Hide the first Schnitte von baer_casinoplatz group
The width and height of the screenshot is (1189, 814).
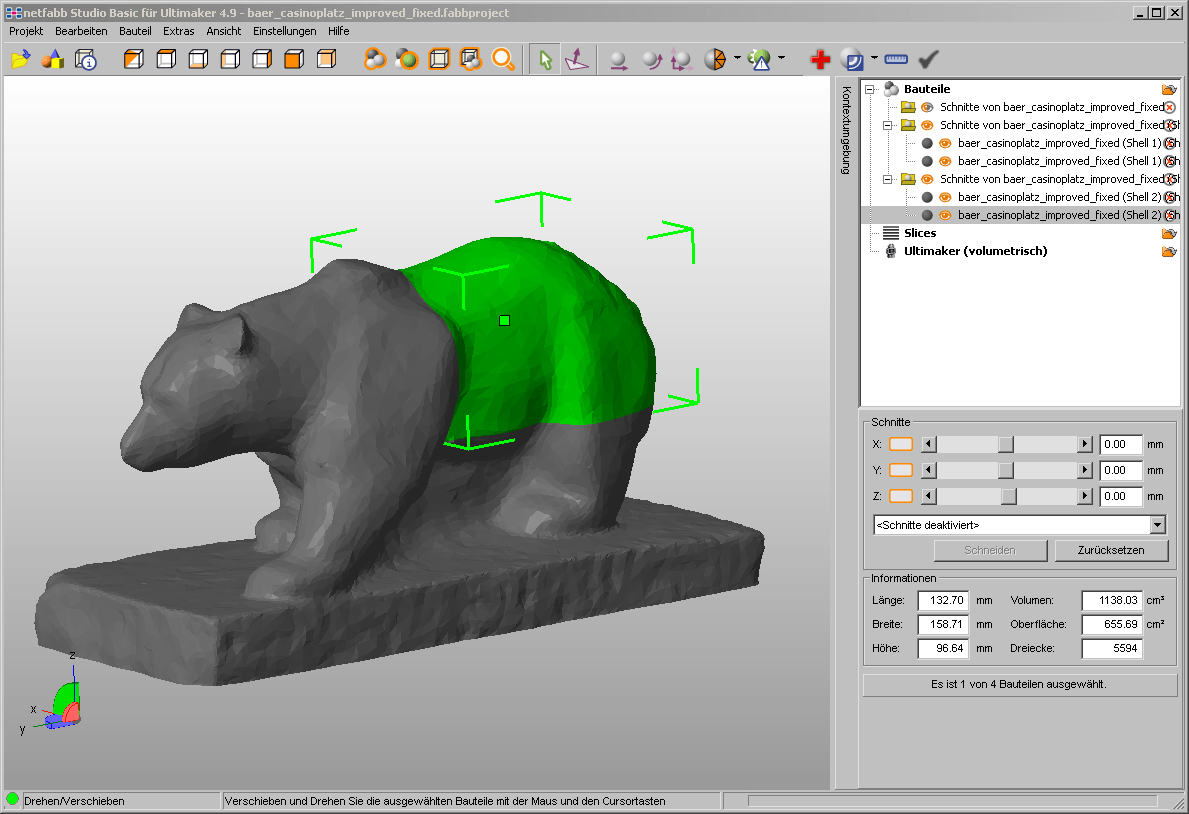pos(926,107)
